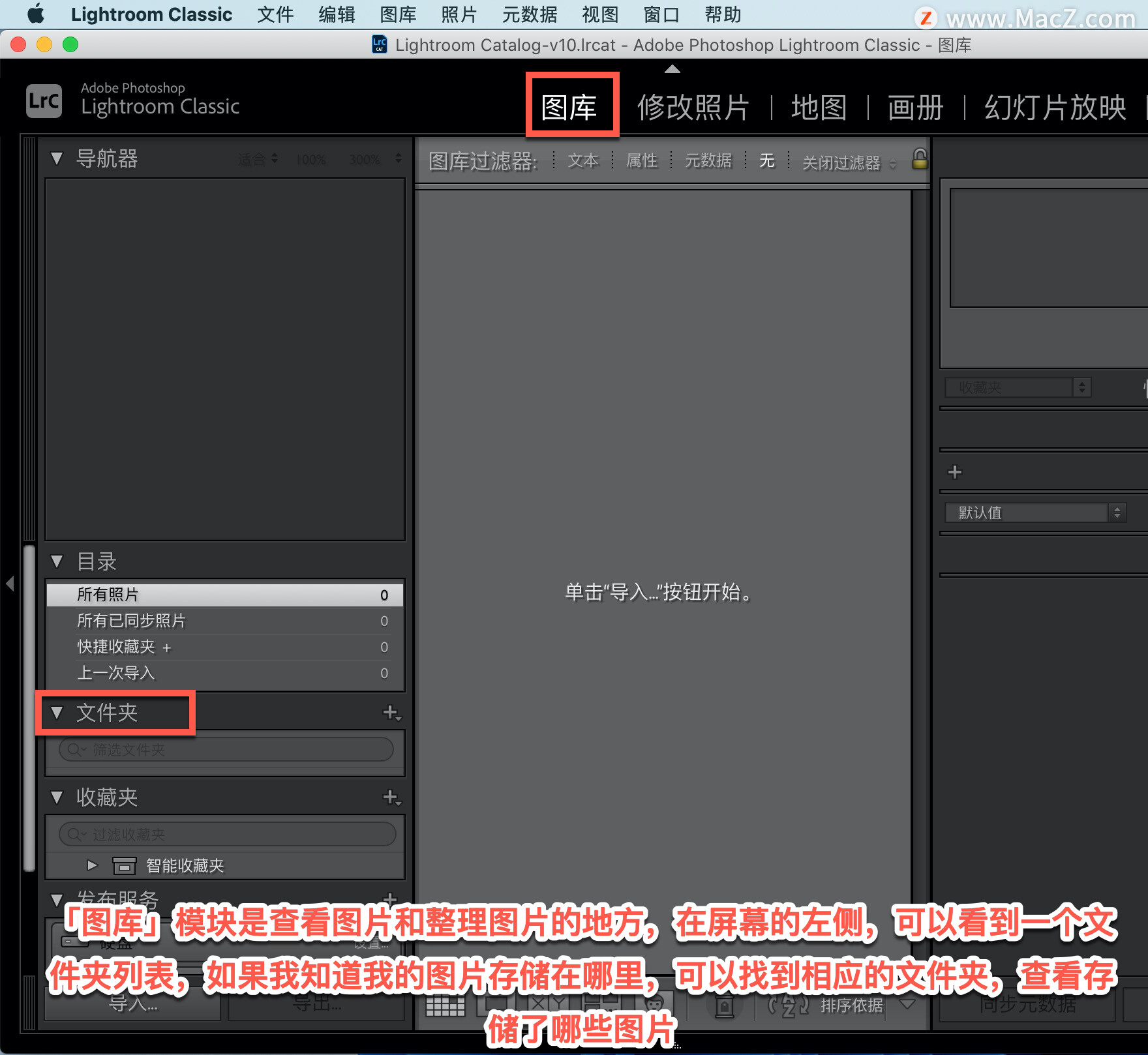Screen dimensions: 1148x1055
Task: Open the 帮助 menu
Action: [723, 14]
